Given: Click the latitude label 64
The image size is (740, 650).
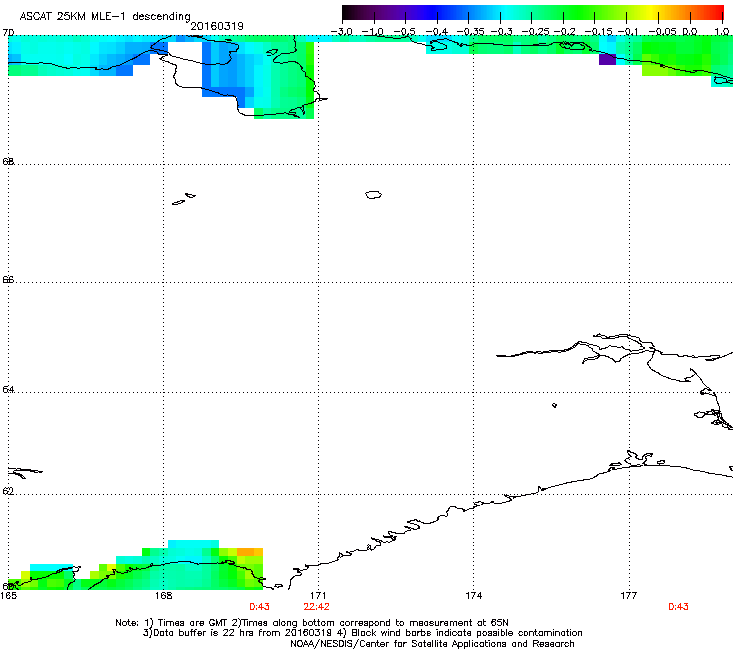Looking at the screenshot, I should tap(8, 389).
